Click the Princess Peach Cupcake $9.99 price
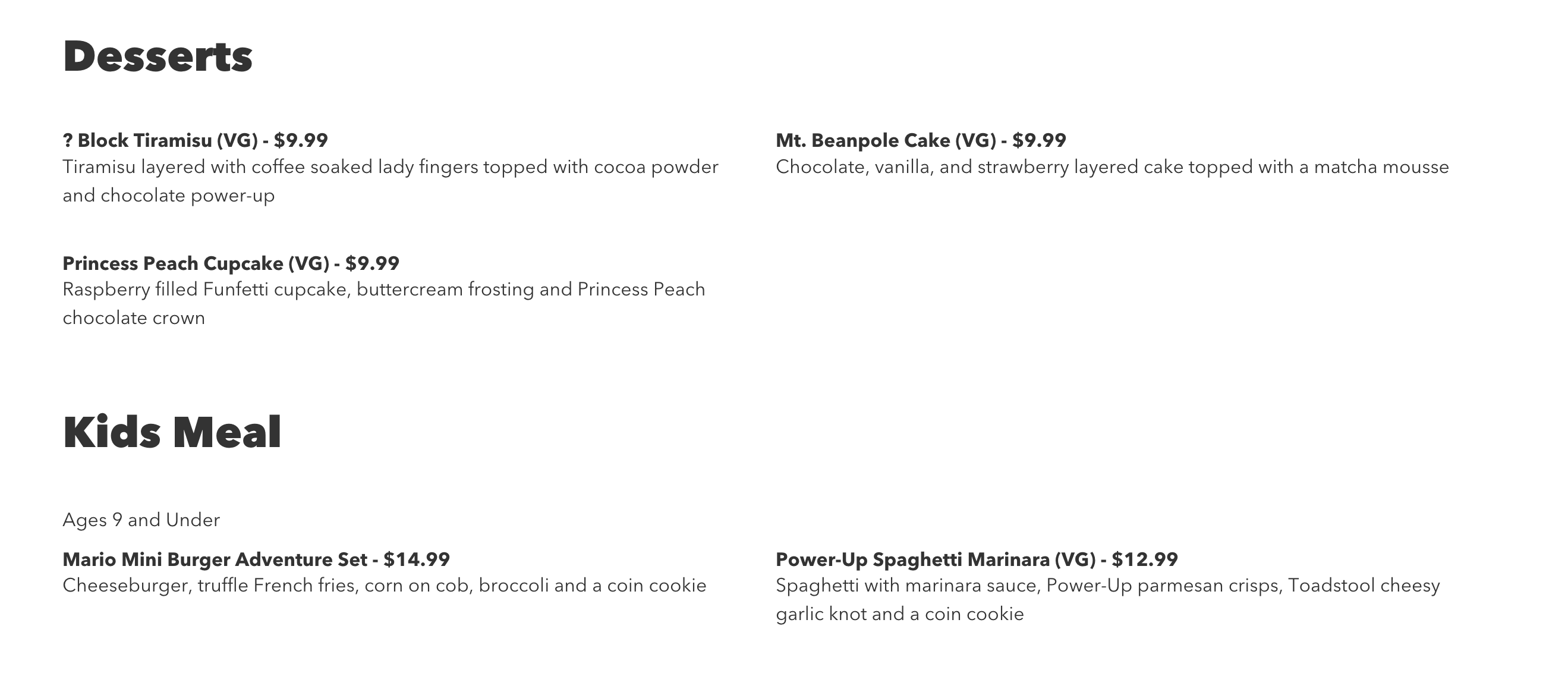The width and height of the screenshot is (1568, 692). pos(372,263)
